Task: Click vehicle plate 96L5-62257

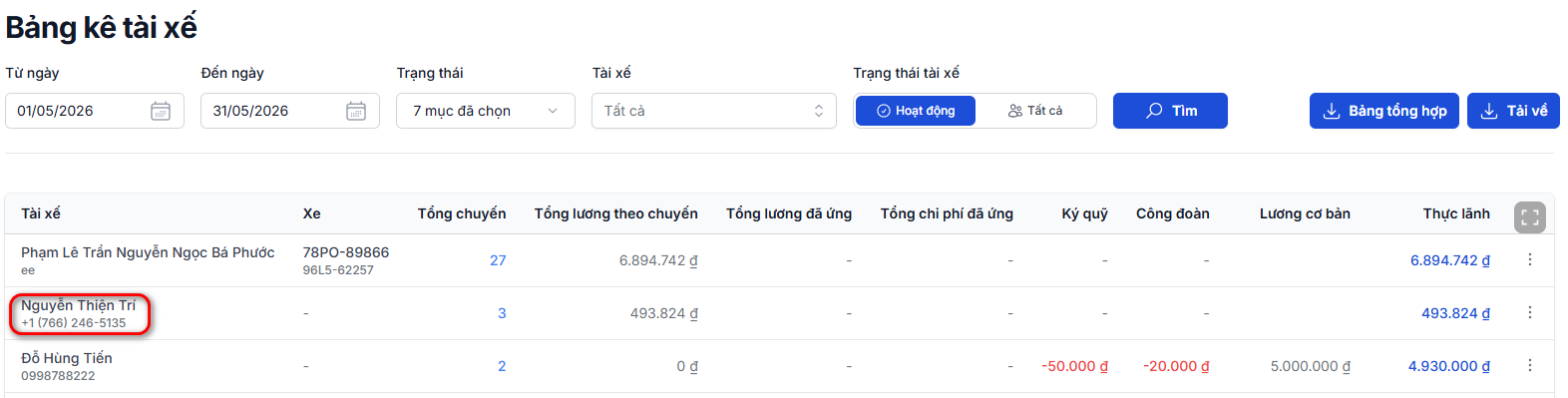Action: pyautogui.click(x=338, y=270)
